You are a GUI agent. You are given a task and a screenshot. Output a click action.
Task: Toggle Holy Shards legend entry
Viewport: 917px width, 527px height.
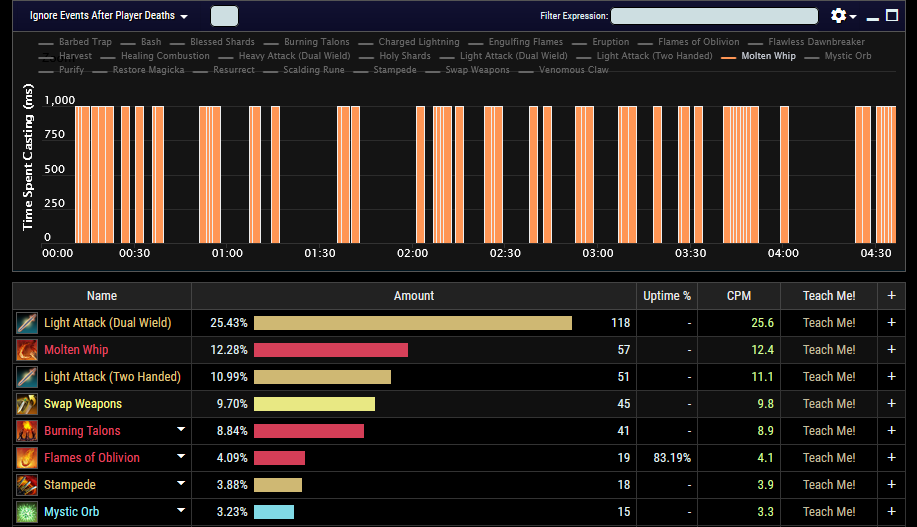395,56
